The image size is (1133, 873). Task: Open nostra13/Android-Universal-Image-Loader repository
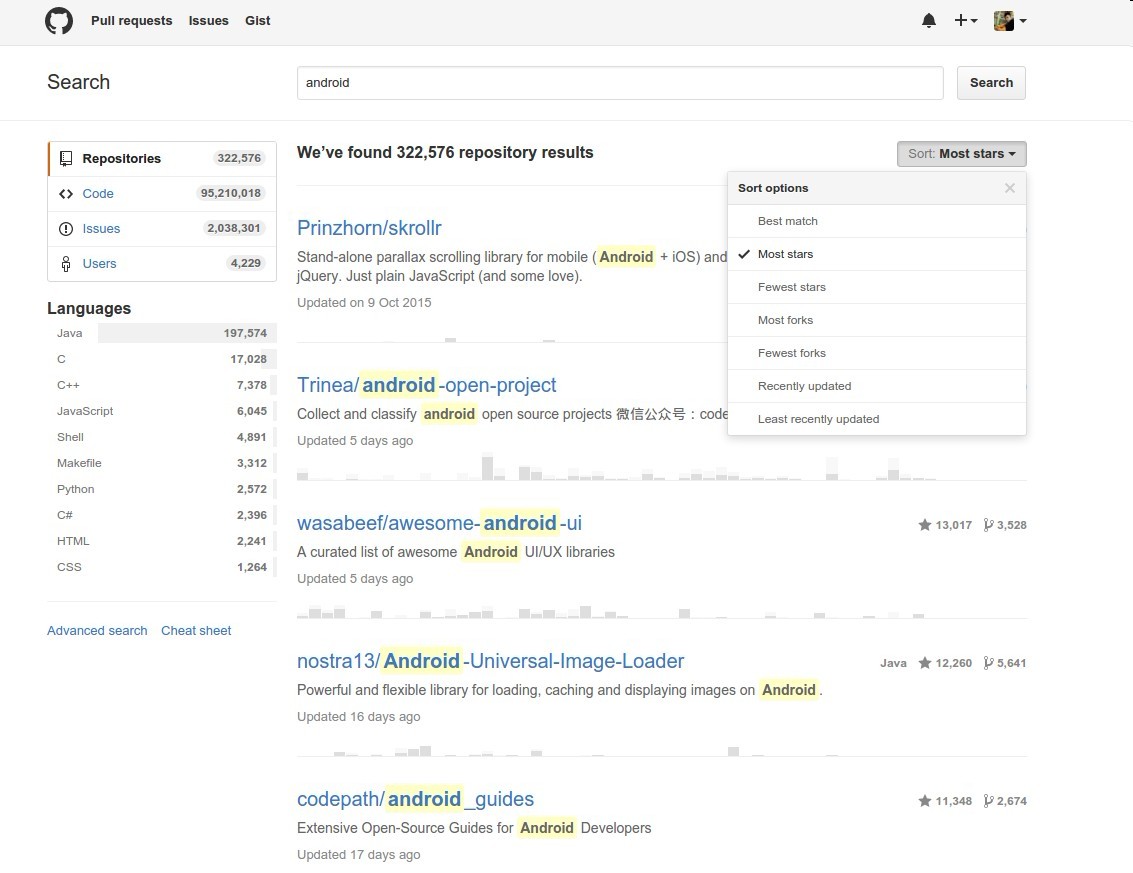point(491,661)
